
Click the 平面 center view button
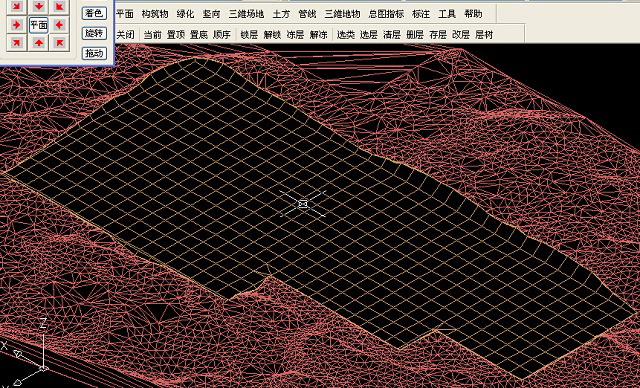39,25
